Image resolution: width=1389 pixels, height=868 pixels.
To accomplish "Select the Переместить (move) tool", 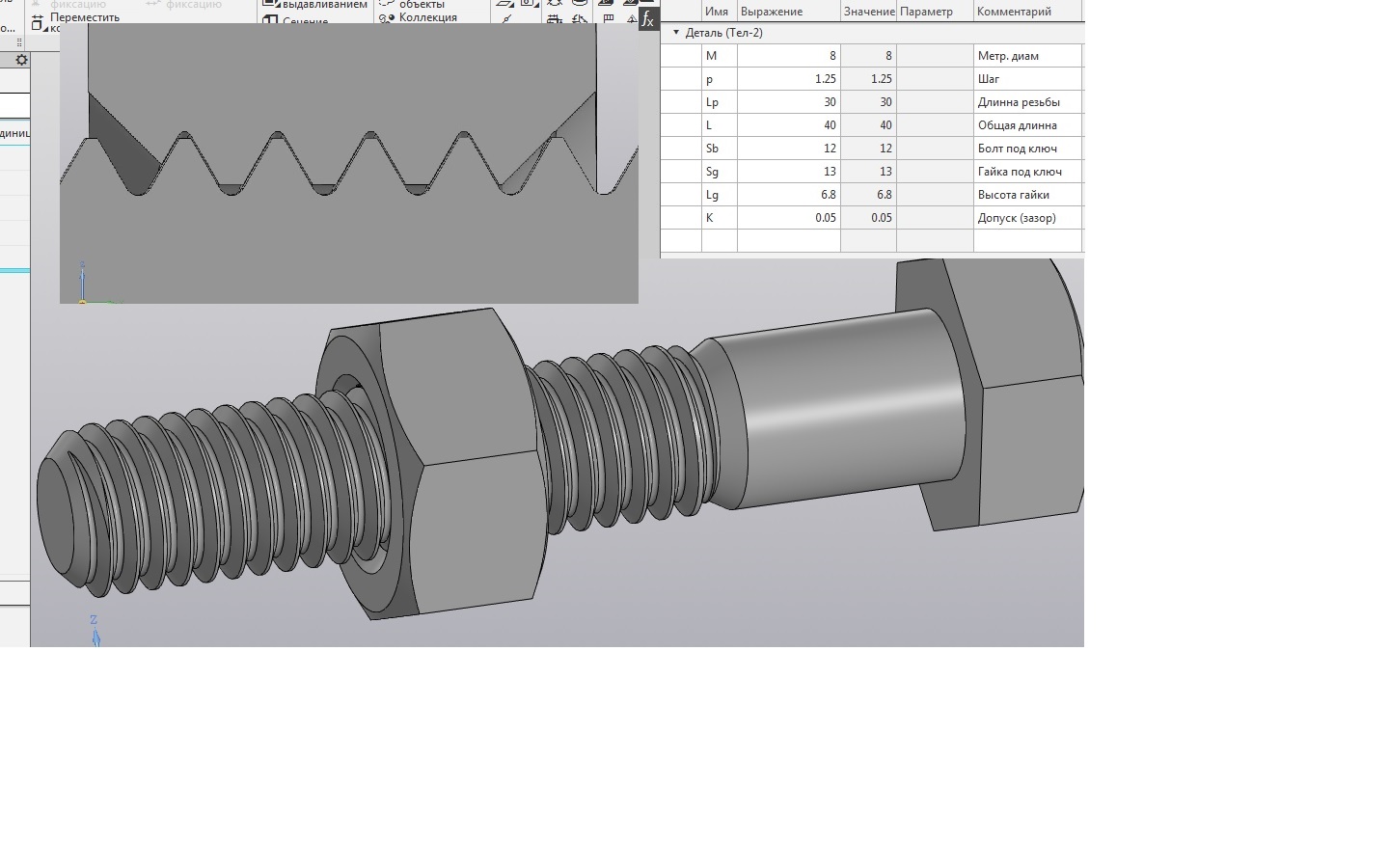I will pyautogui.click(x=76, y=17).
